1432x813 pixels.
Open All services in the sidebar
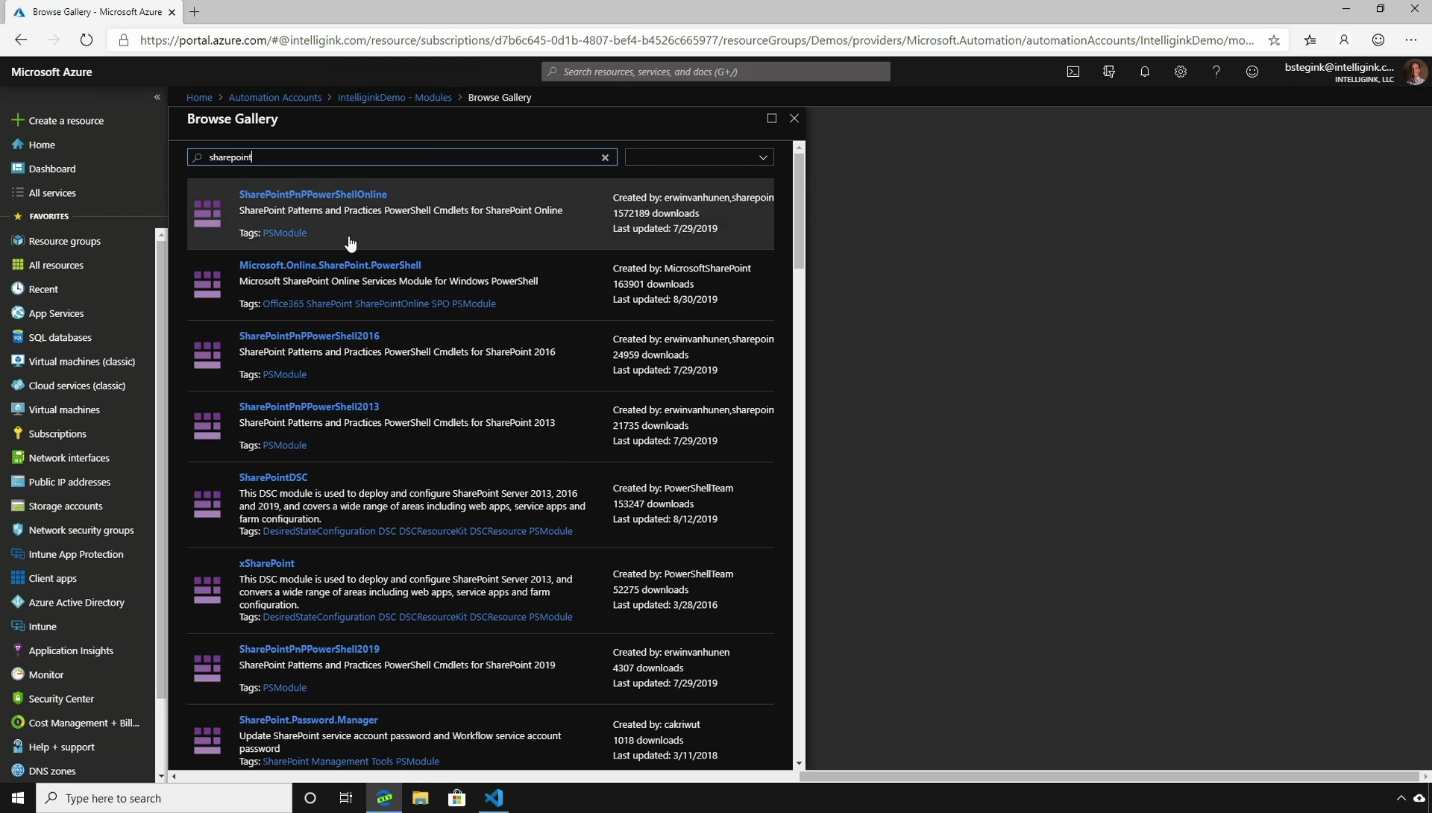pos(52,193)
